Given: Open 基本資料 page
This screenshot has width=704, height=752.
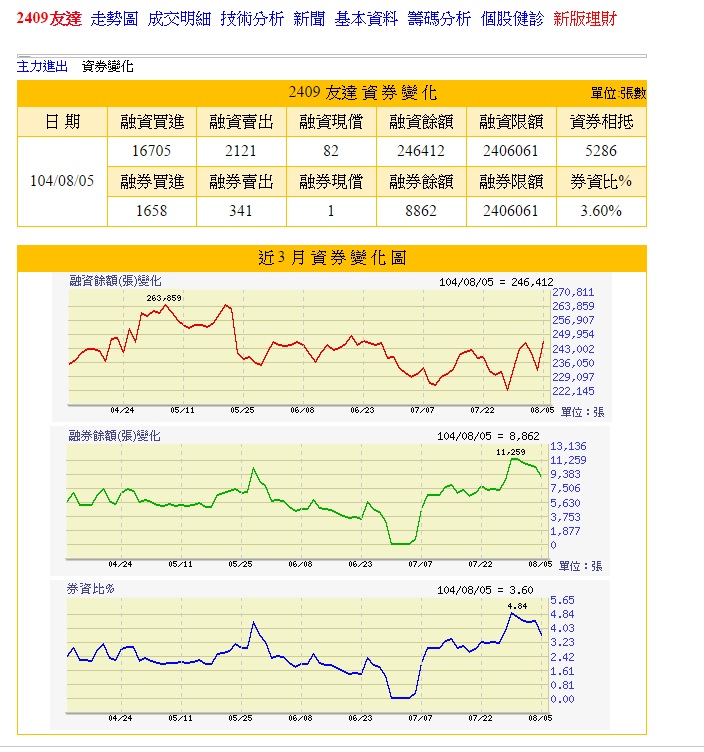Looking at the screenshot, I should pyautogui.click(x=366, y=19).
